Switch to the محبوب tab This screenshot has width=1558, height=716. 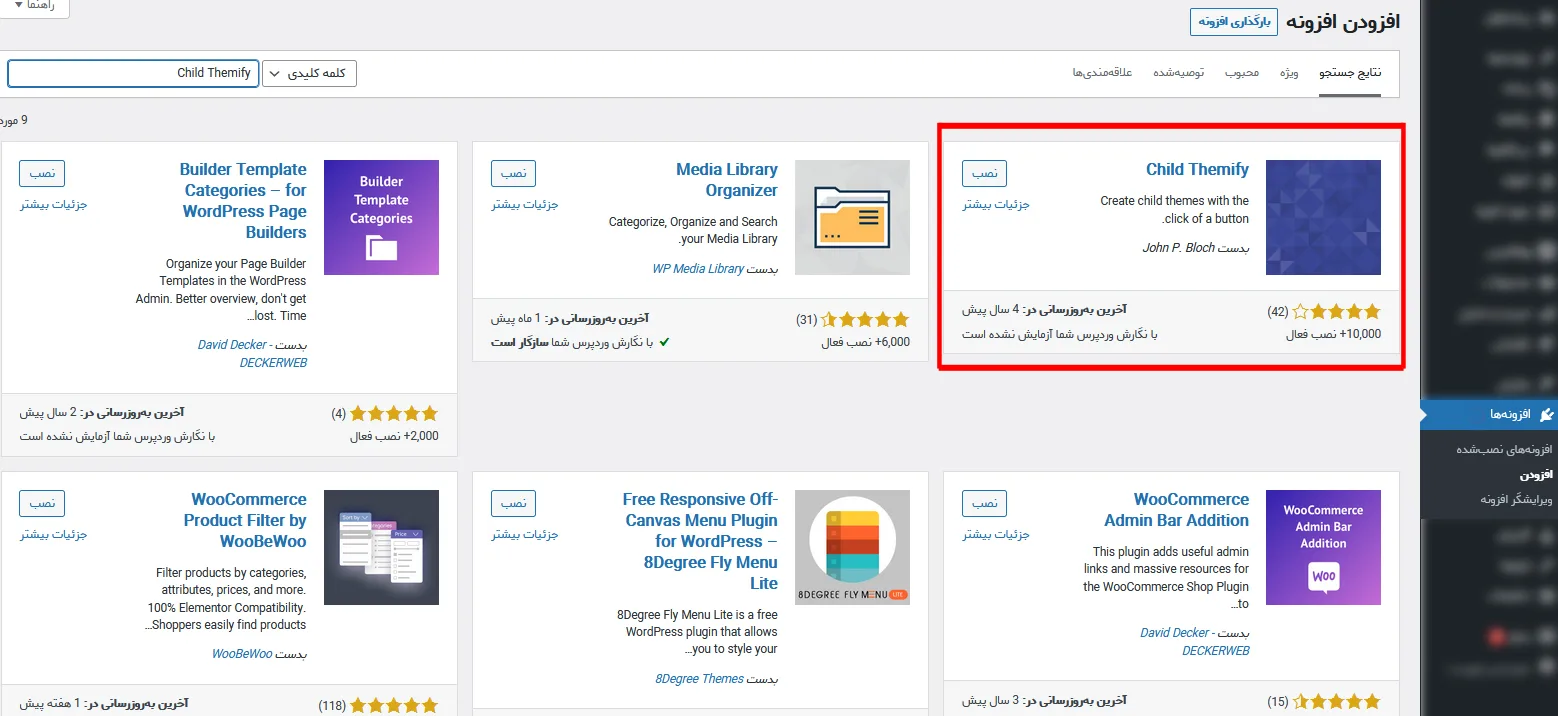[1242, 73]
